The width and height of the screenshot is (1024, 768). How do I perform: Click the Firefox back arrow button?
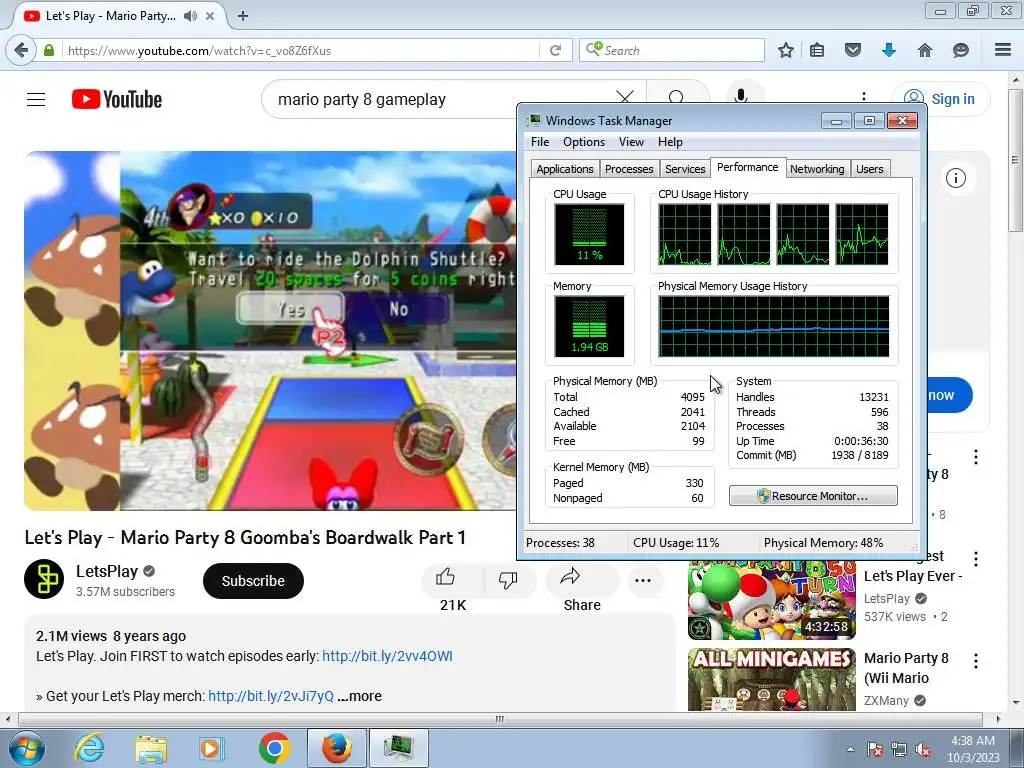(x=21, y=50)
